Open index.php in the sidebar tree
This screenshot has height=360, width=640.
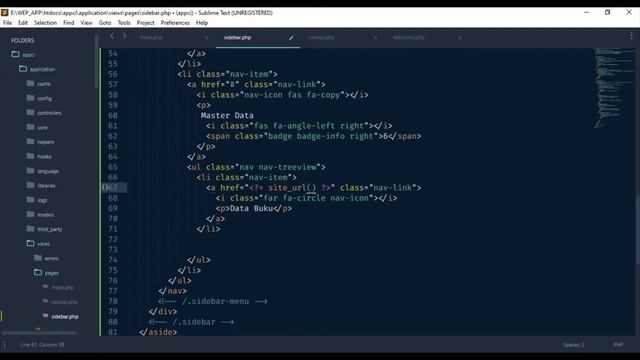62,287
